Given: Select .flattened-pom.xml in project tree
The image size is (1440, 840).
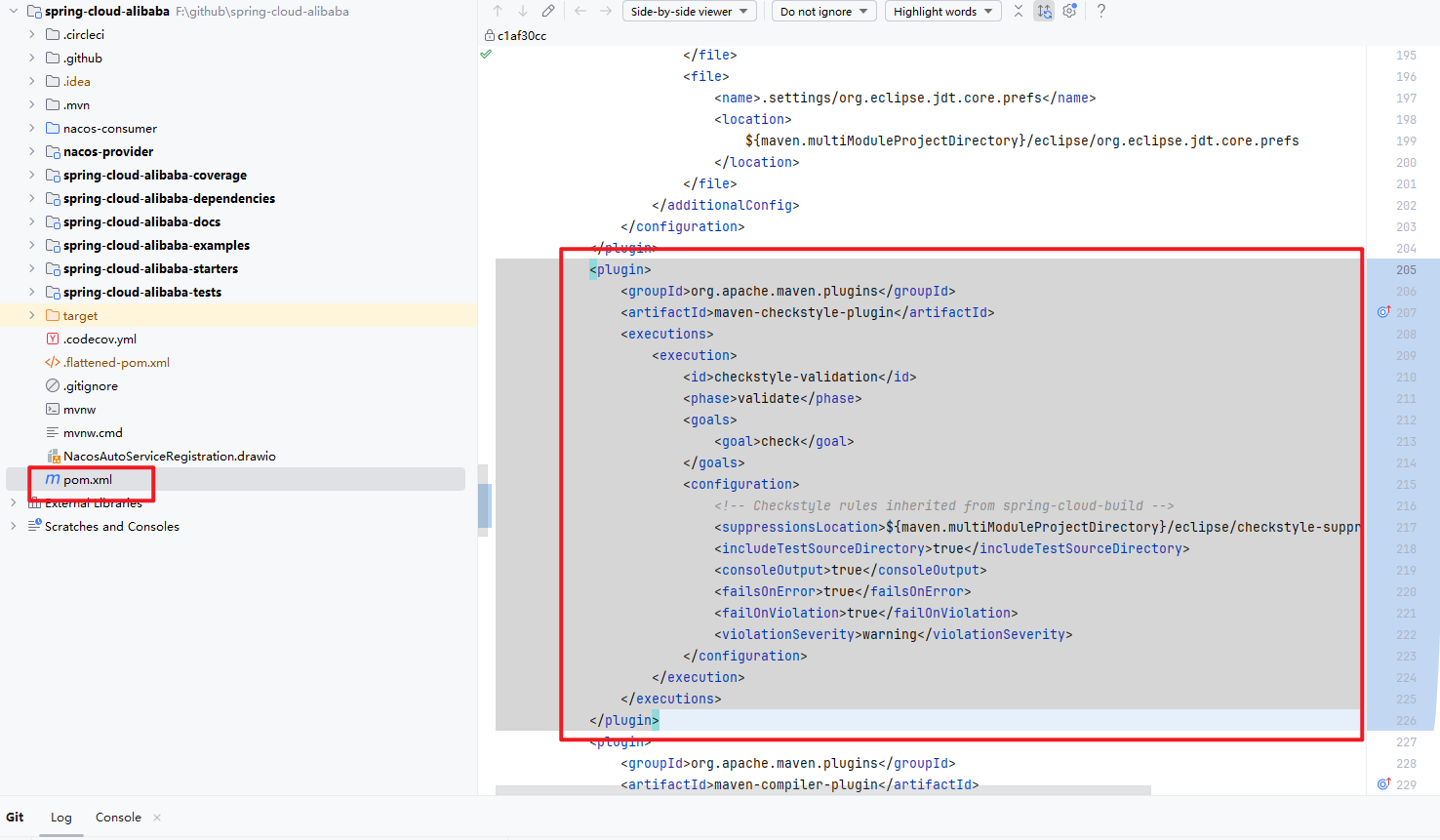Looking at the screenshot, I should [x=116, y=363].
